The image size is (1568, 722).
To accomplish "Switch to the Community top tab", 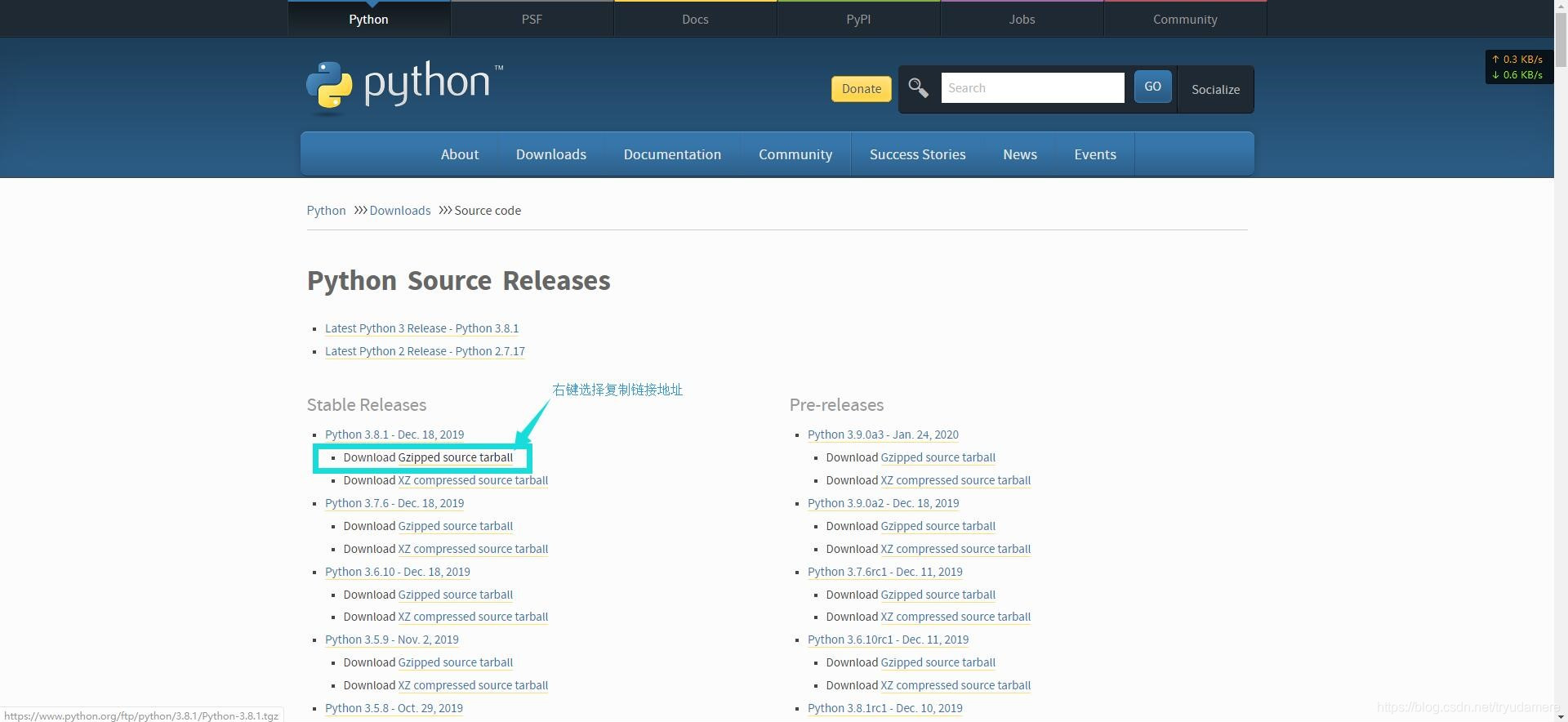I will [1185, 19].
